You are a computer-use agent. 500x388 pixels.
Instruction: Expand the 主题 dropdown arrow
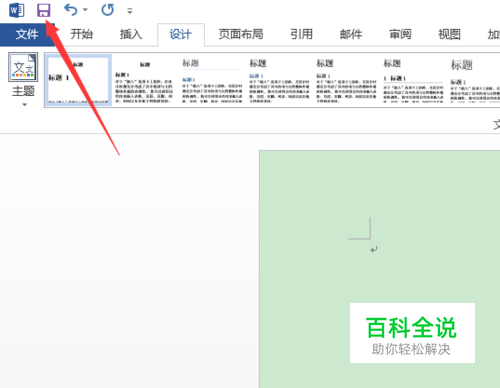tap(24, 105)
